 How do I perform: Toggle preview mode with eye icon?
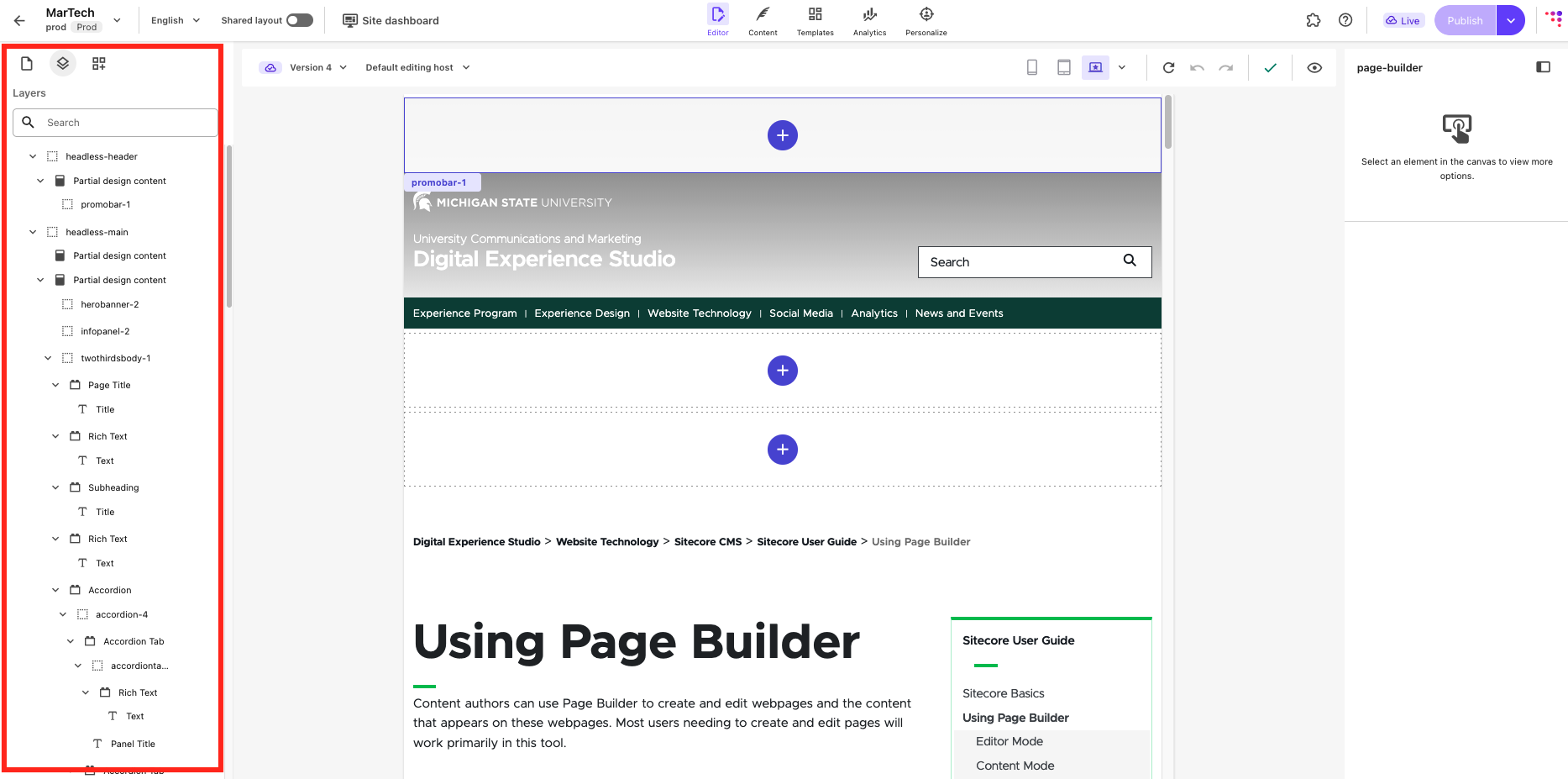1314,68
